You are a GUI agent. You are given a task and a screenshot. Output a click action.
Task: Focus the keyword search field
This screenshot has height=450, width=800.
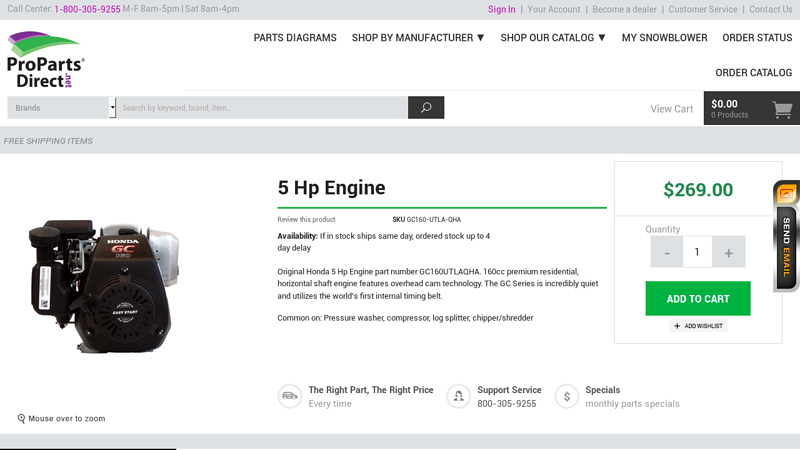pos(262,108)
